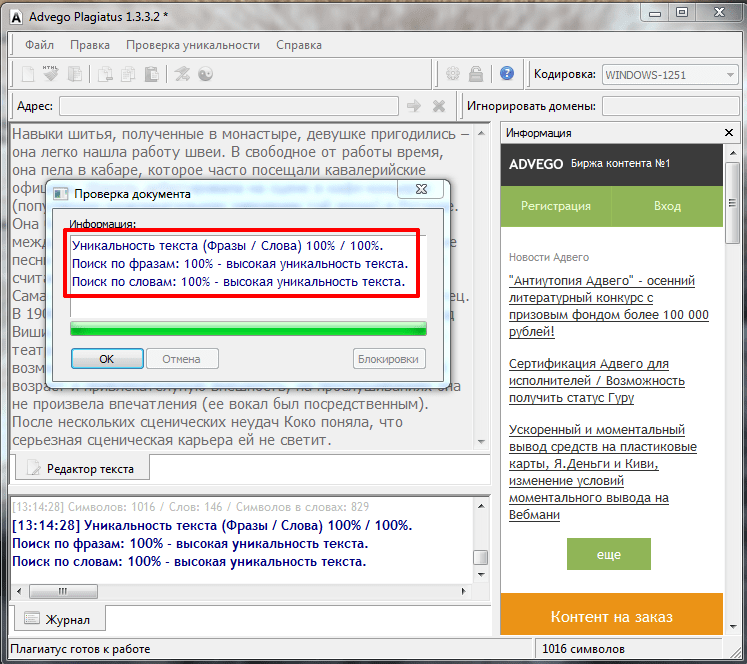Click log line Символов: 1016 / Слов: 146
The image size is (747, 664).
(x=191, y=507)
